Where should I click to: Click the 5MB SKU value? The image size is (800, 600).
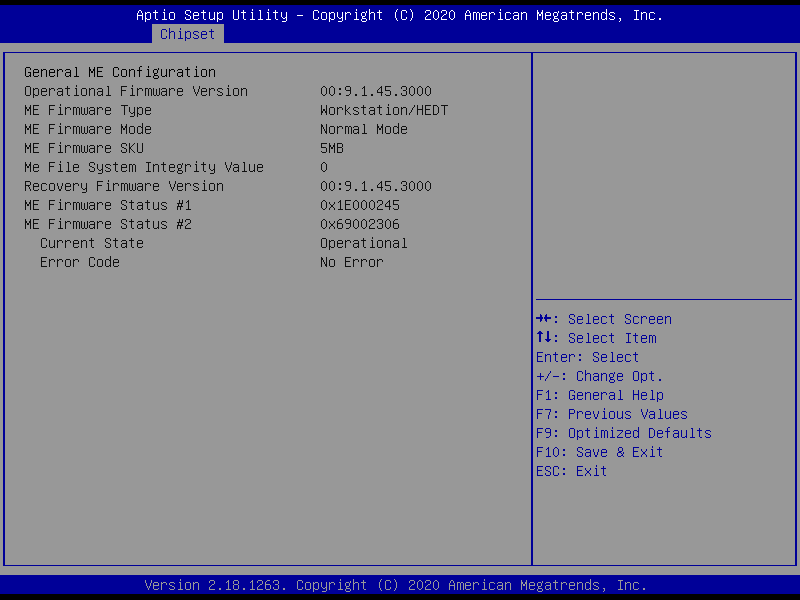(x=332, y=148)
